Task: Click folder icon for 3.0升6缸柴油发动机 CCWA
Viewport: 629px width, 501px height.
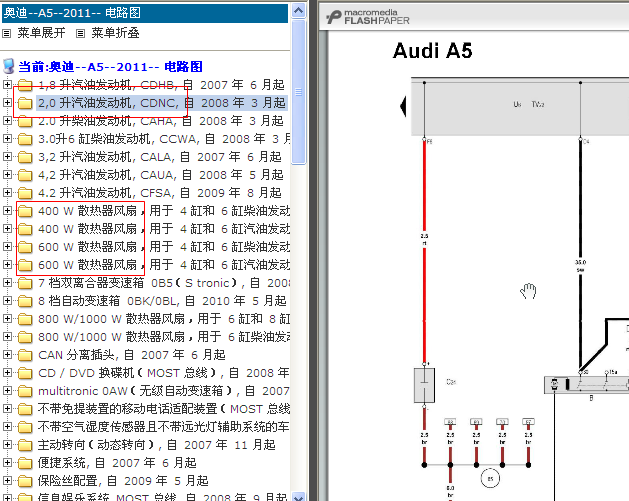Action: [x=25, y=139]
